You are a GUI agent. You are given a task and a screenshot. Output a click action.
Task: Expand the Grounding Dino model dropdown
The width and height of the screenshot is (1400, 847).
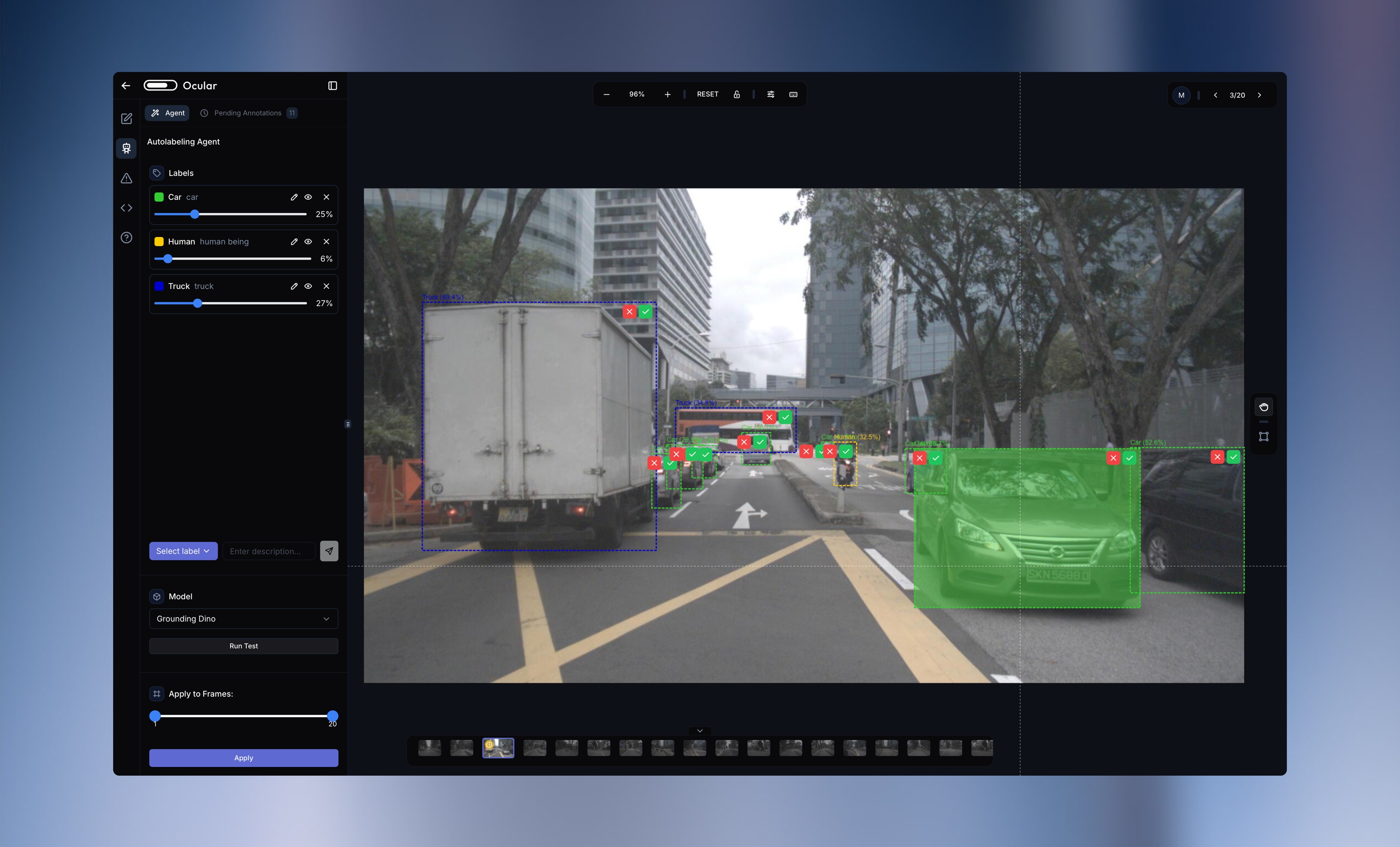[x=243, y=619]
